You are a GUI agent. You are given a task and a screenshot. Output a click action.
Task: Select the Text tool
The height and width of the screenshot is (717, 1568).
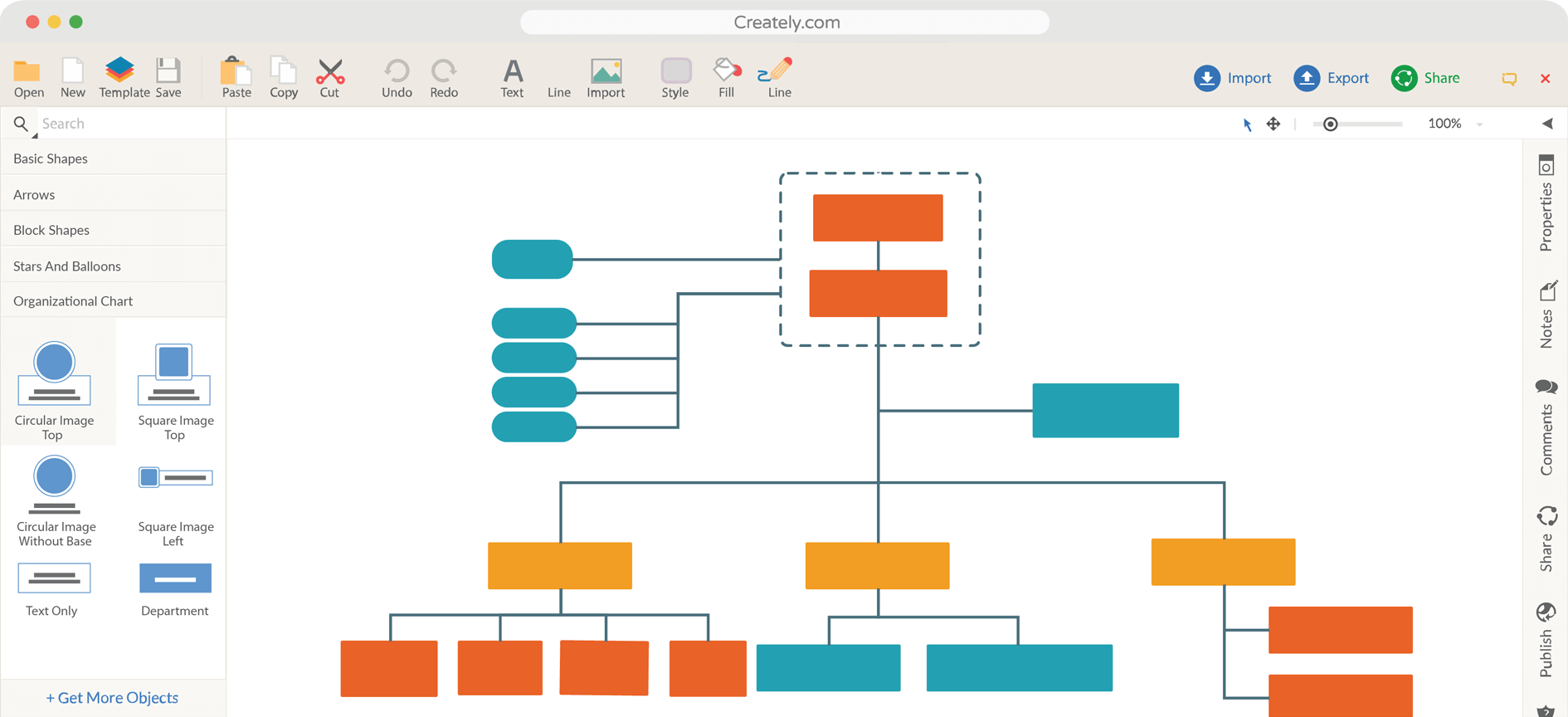[x=512, y=72]
